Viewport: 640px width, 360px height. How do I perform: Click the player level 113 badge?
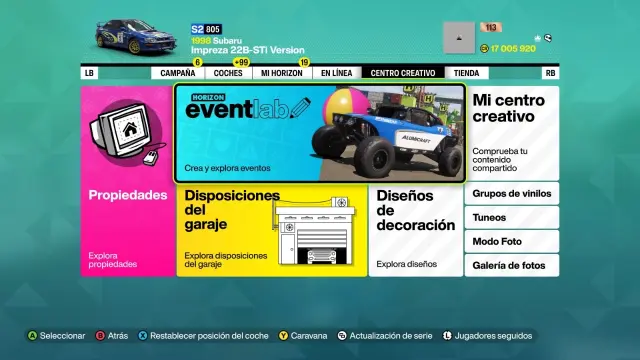click(491, 27)
